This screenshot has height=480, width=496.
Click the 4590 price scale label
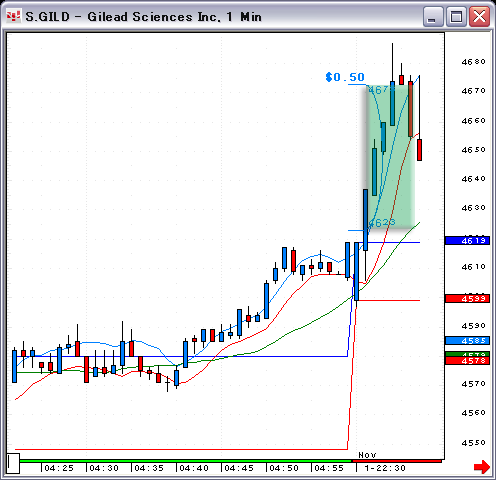point(474,326)
